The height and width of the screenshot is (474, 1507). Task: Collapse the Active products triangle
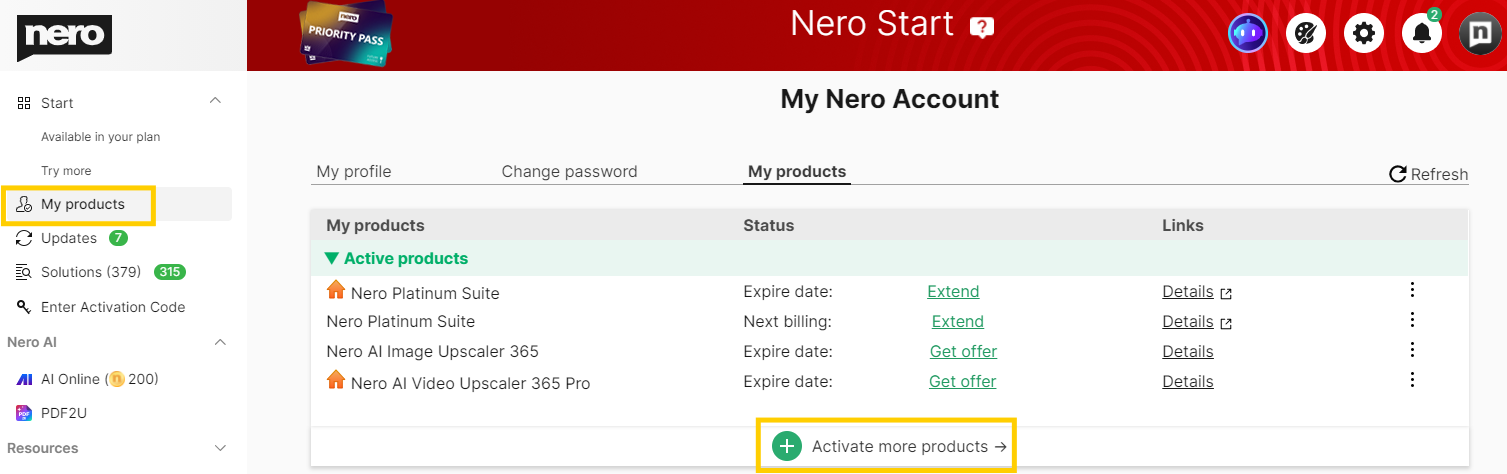click(x=332, y=258)
